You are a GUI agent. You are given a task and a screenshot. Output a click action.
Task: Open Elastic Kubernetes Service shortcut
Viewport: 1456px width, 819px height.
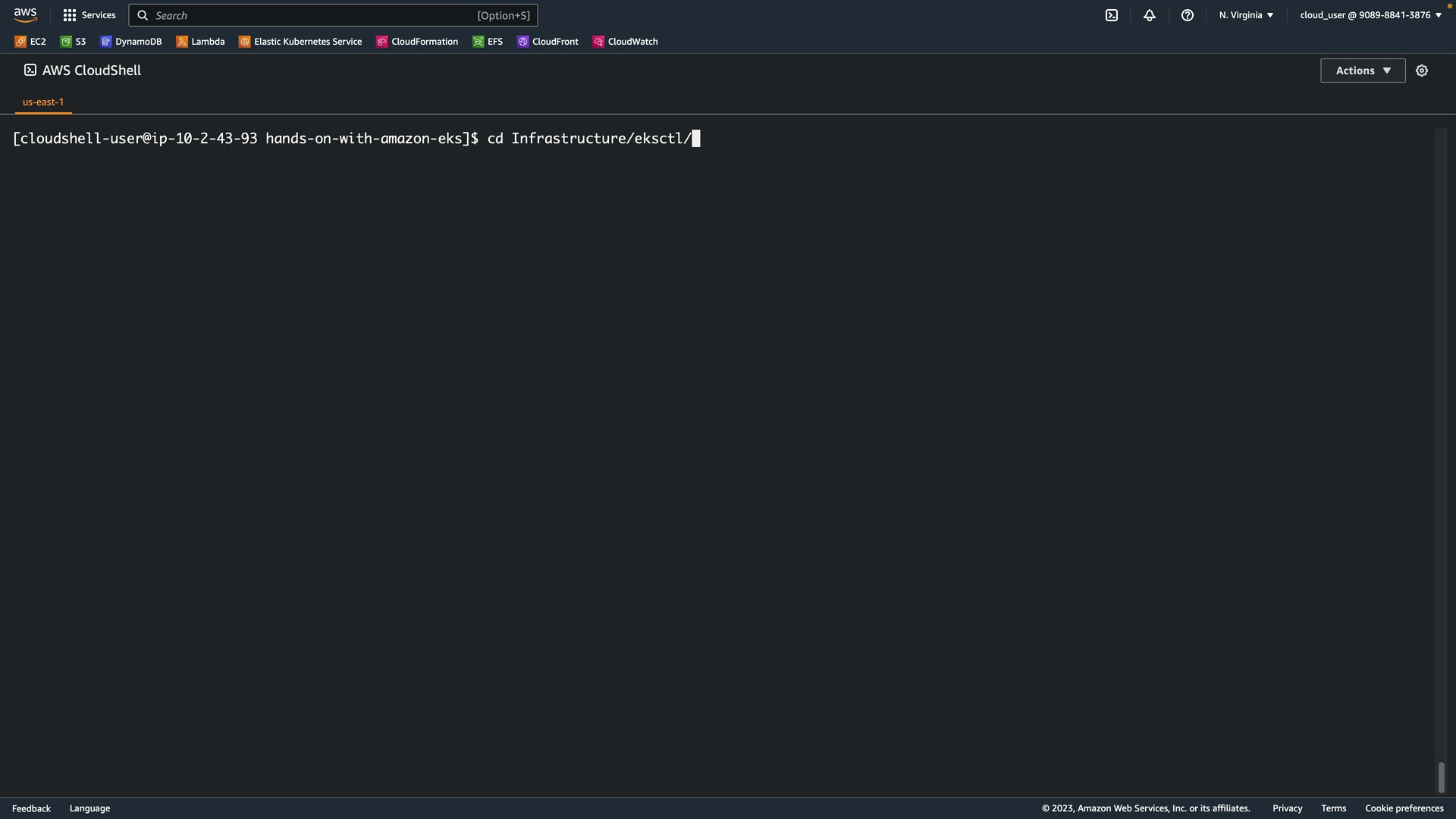300,42
